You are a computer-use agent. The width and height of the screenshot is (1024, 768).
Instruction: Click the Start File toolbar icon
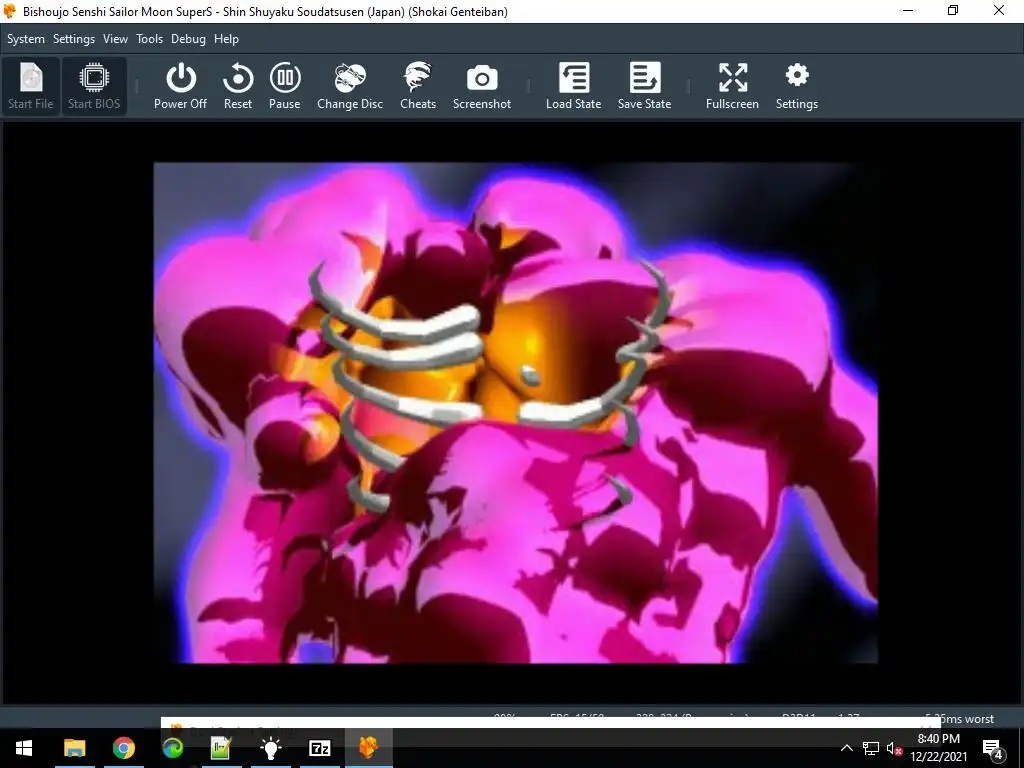31,86
